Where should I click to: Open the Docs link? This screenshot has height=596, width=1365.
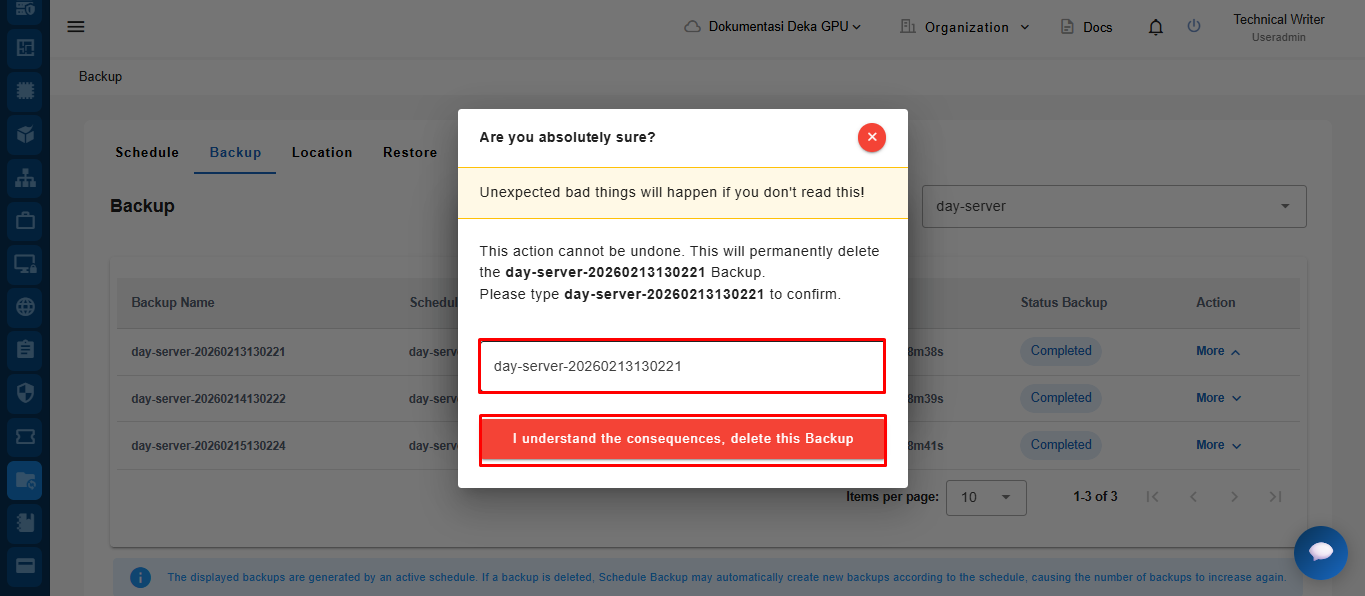click(1086, 27)
